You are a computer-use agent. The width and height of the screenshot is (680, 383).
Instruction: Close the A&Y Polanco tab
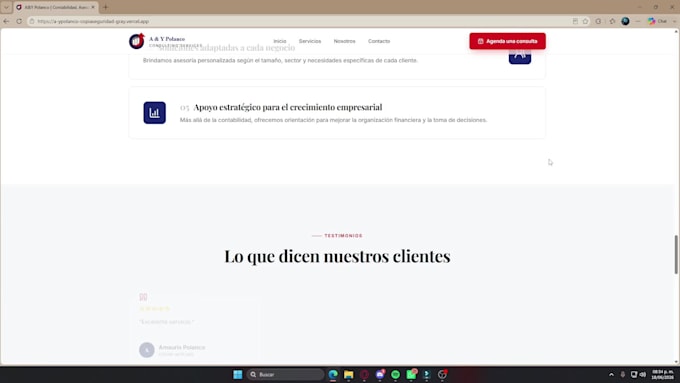coord(93,7)
